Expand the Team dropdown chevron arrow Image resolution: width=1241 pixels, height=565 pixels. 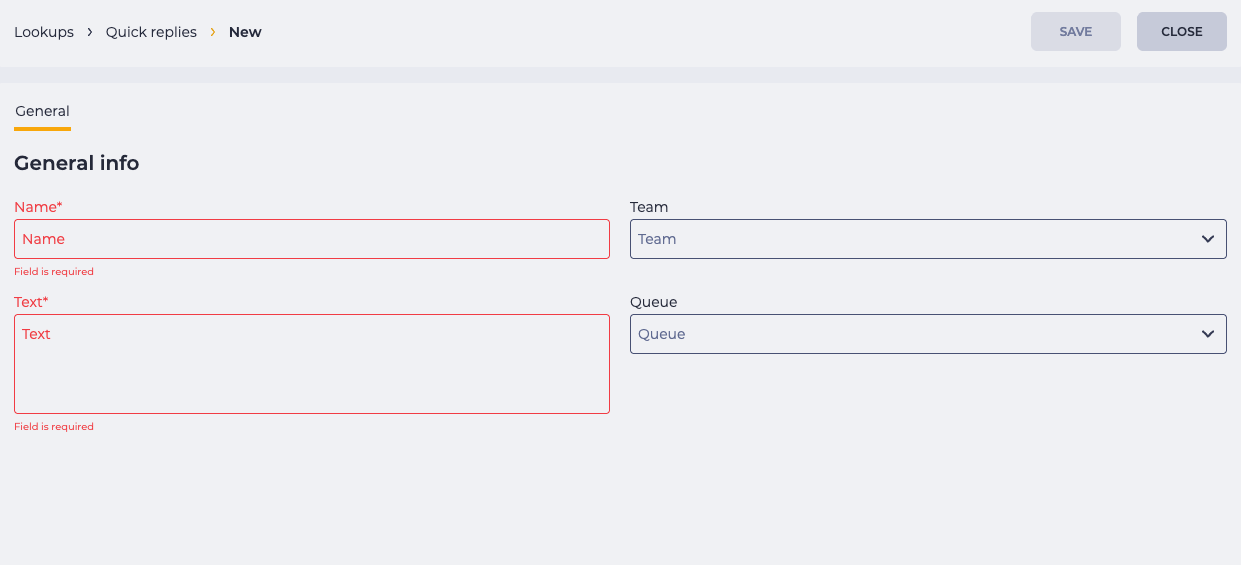click(1208, 240)
